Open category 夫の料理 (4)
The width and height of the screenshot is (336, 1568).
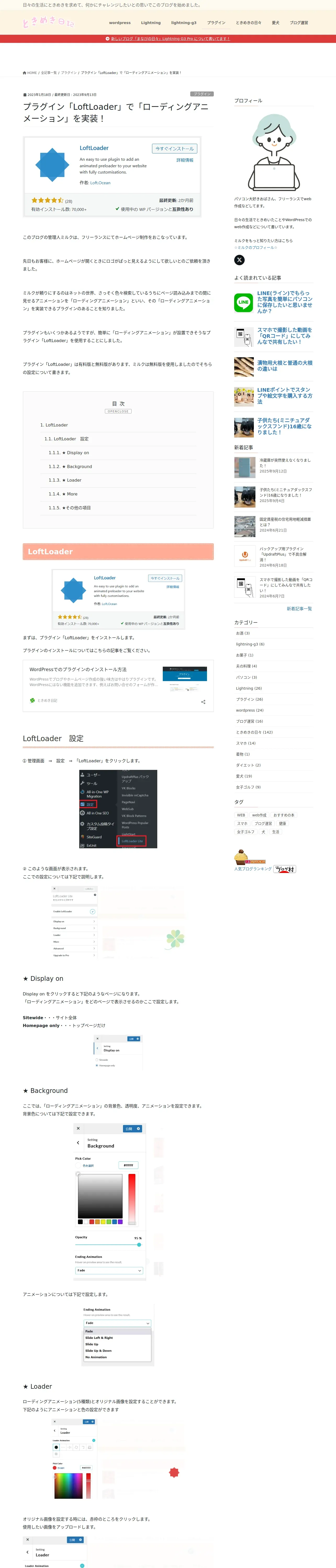(x=246, y=666)
